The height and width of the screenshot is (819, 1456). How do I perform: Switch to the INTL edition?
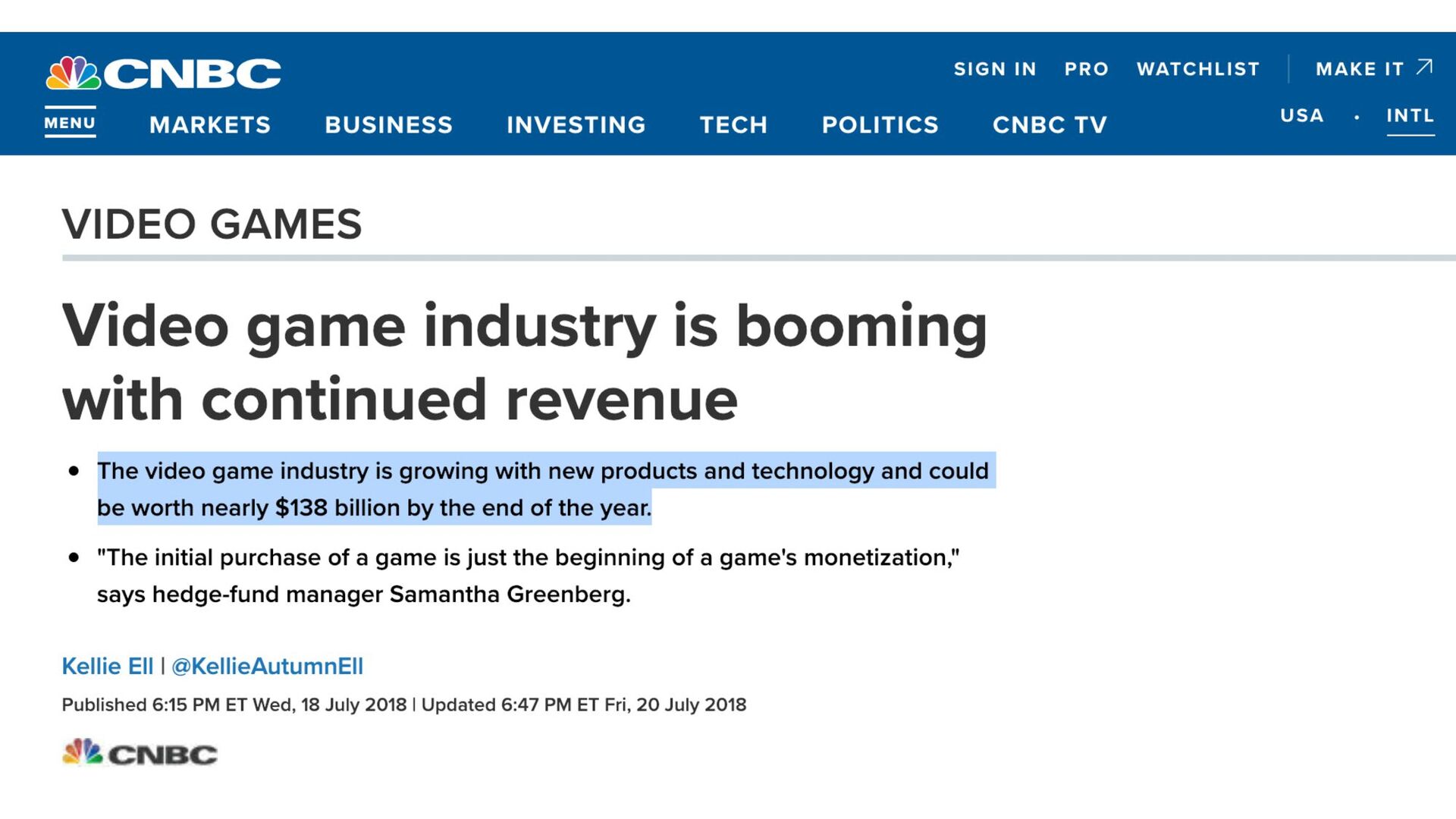[1410, 115]
